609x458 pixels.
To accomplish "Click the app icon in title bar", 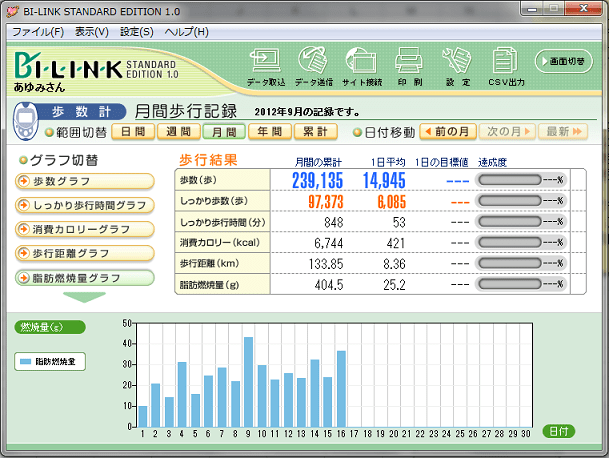I will (13, 12).
